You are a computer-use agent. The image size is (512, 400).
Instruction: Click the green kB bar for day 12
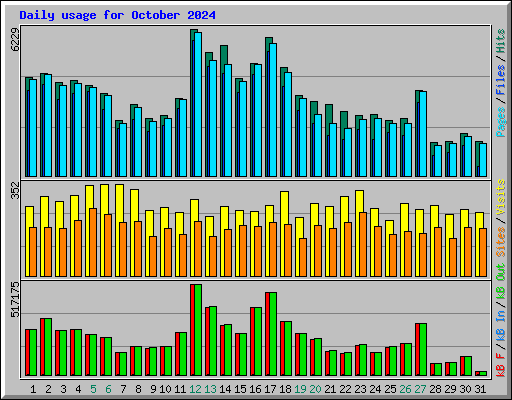tap(198, 330)
